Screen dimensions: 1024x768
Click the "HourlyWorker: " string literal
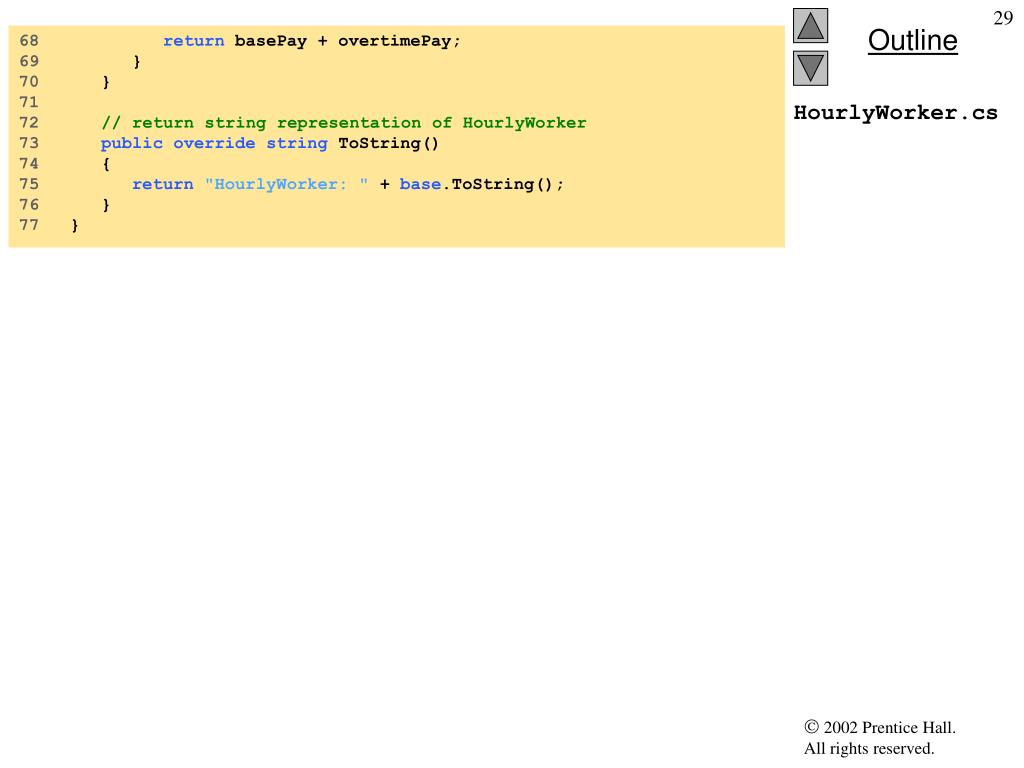point(286,184)
